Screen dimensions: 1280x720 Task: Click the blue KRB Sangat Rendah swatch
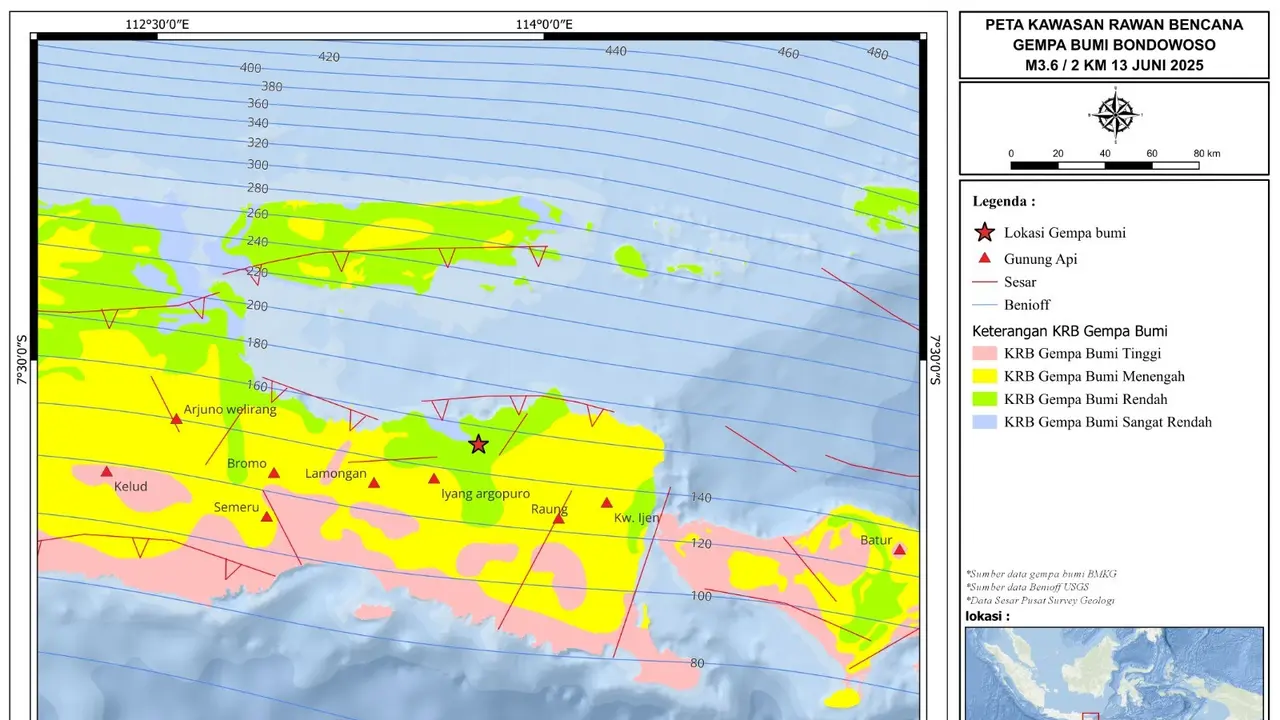coord(985,422)
